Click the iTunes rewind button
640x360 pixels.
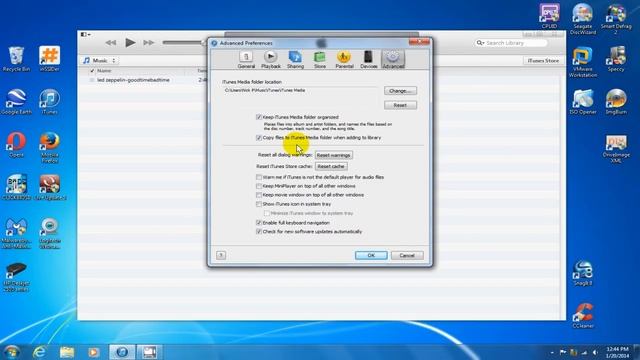[111, 42]
